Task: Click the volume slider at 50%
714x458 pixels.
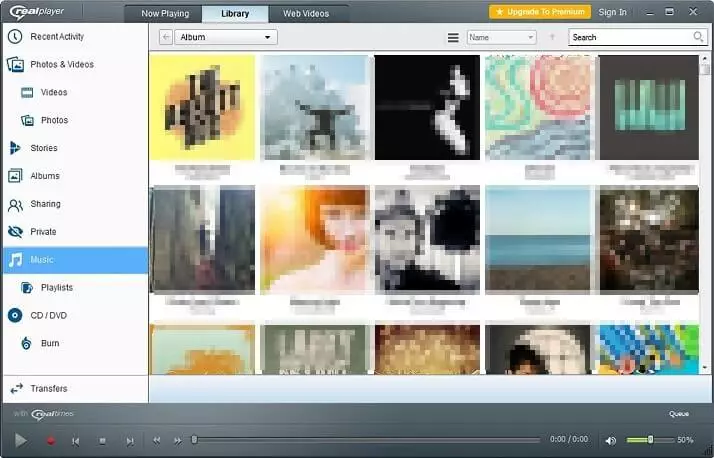Action: (649, 440)
